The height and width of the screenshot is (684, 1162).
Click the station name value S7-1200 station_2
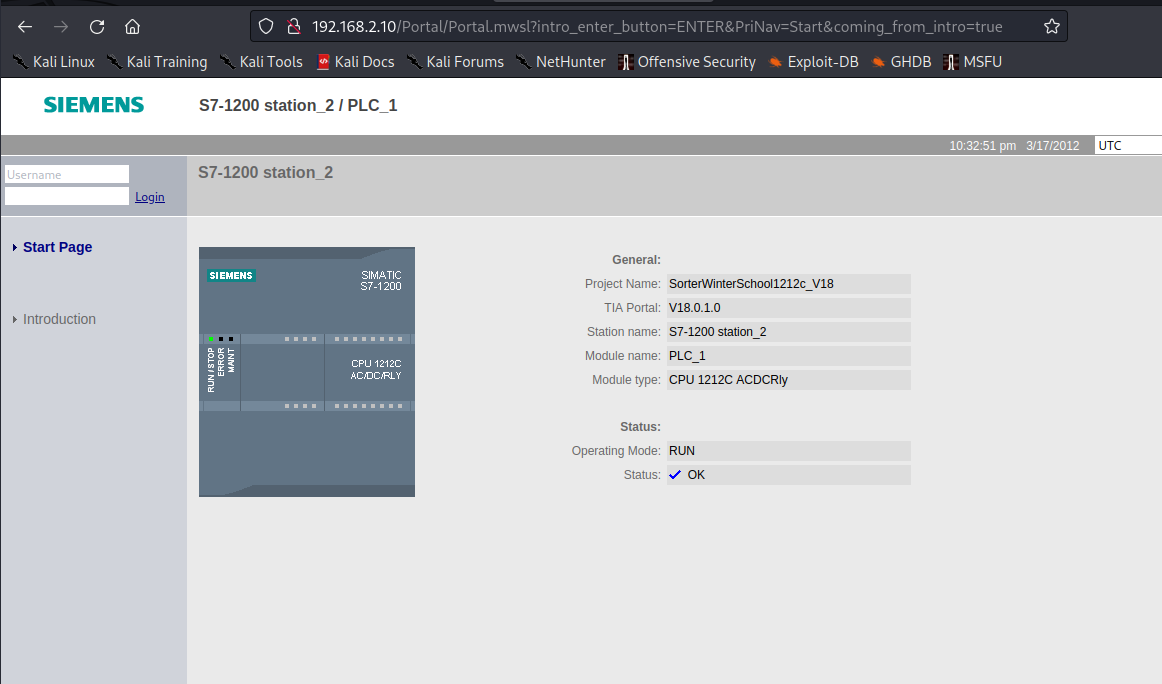tap(717, 332)
